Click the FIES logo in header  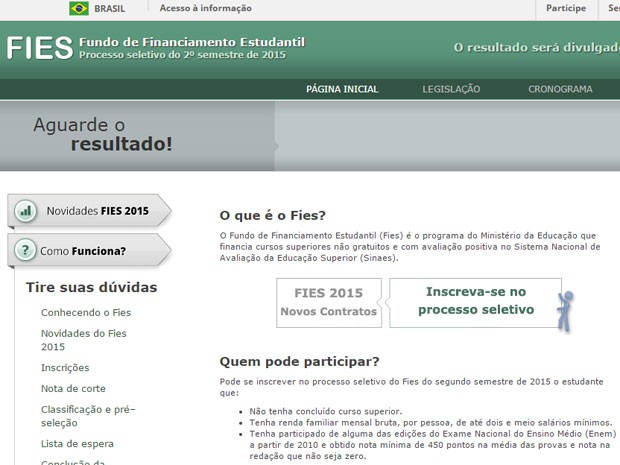pos(39,48)
